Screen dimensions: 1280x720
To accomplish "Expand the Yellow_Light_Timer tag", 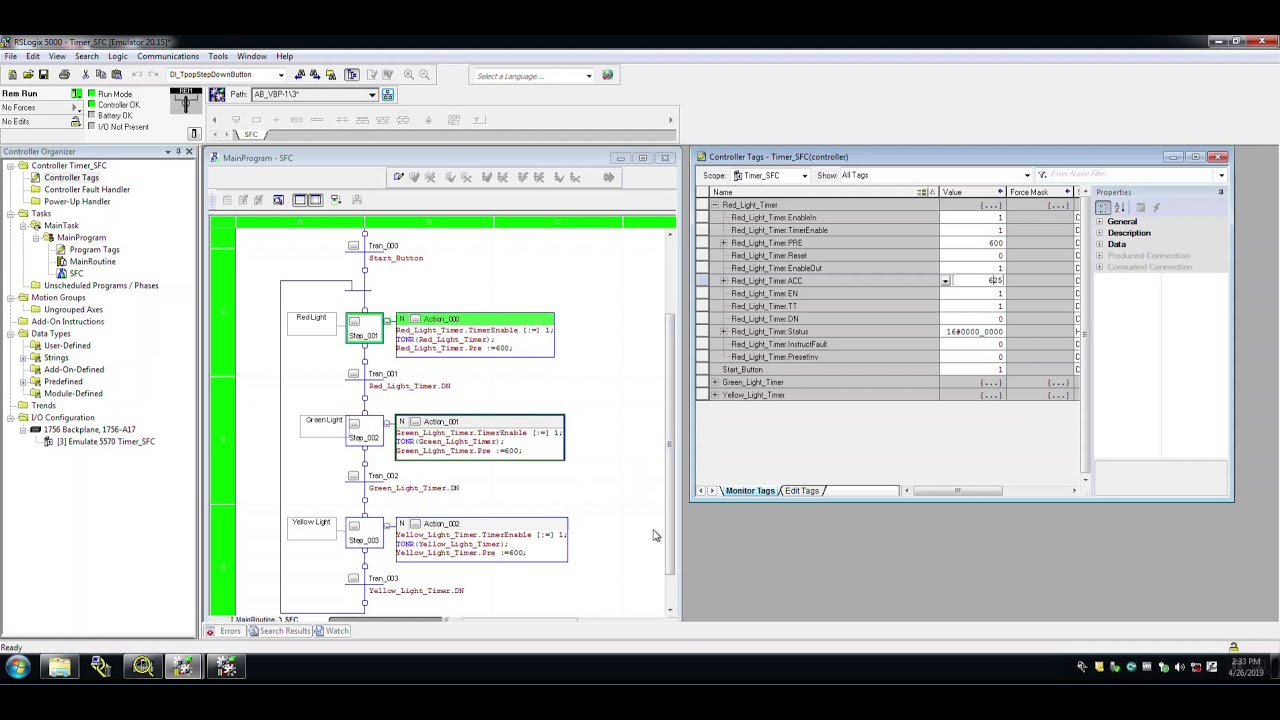I will (x=715, y=395).
